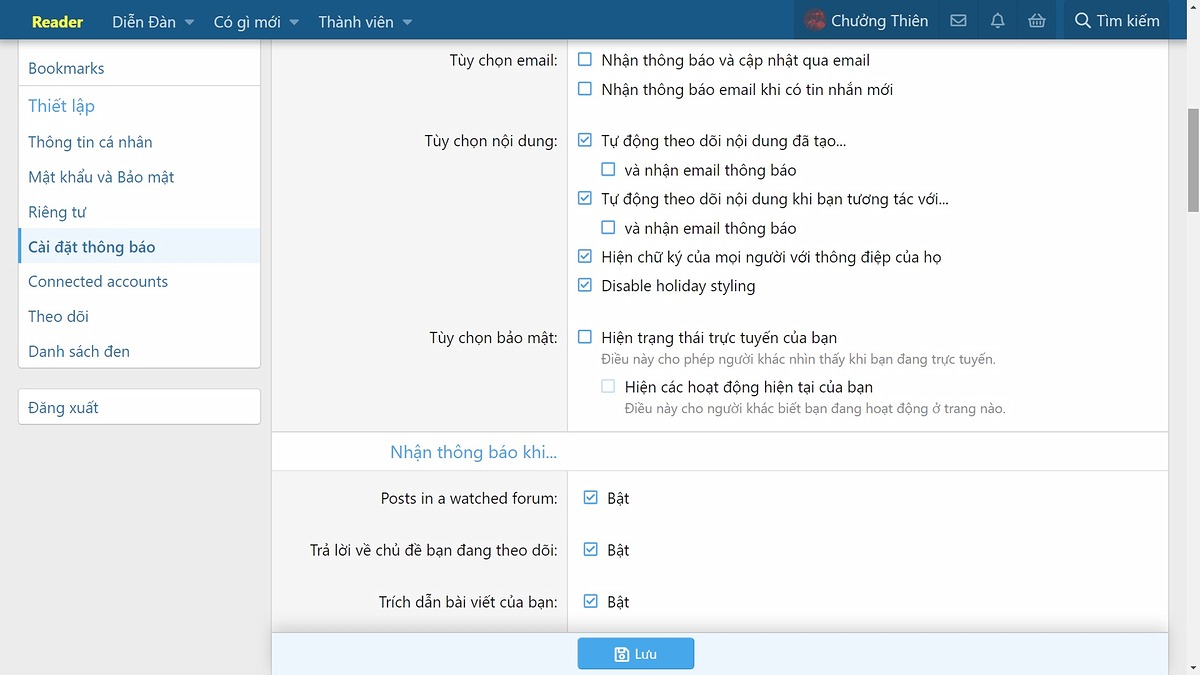Screen dimensions: 1200x675
Task: Disable Posts in a watched forum alert
Action: [591, 498]
